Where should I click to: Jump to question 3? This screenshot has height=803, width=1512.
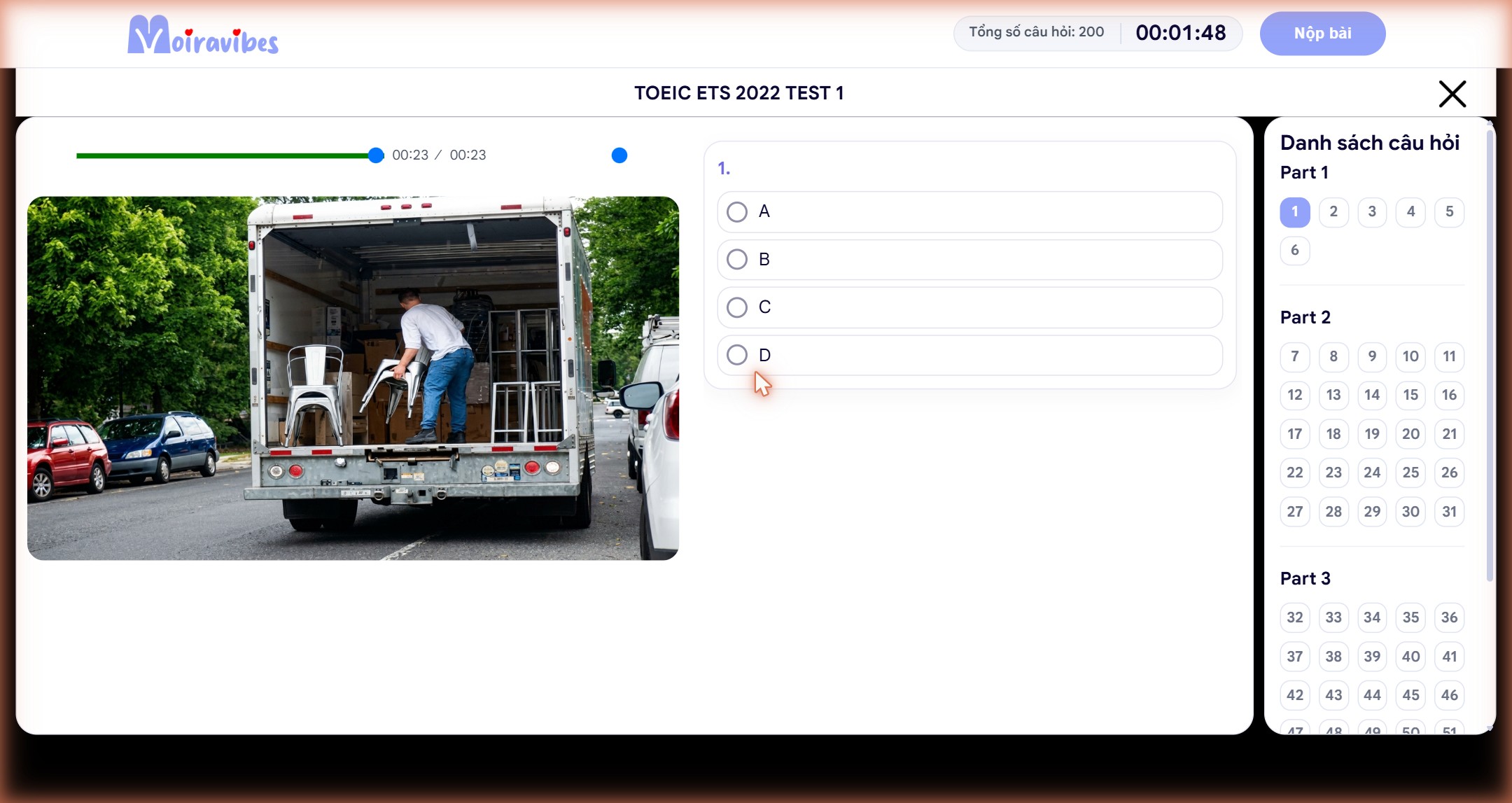(1372, 211)
